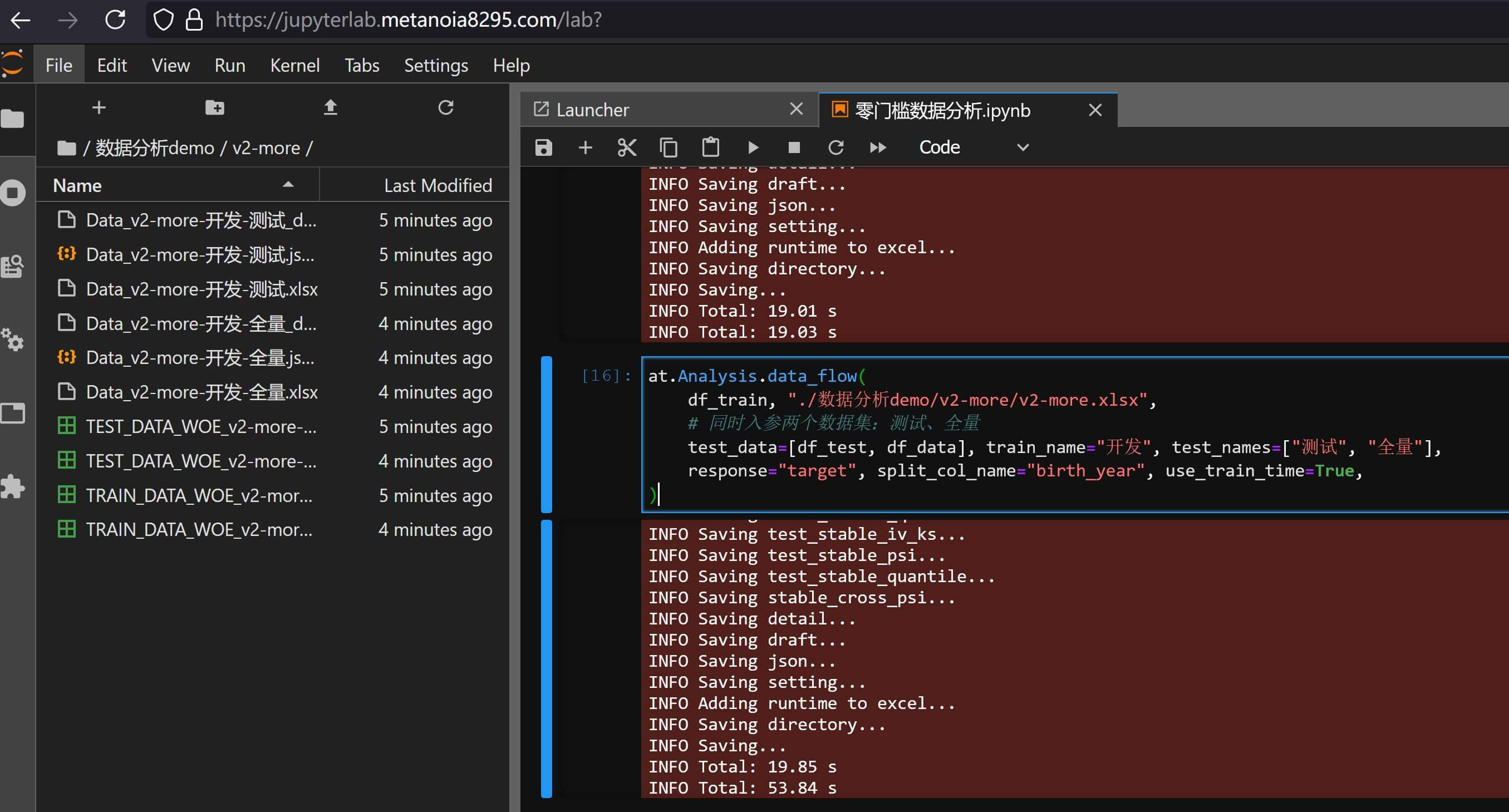The width and height of the screenshot is (1509, 812).
Task: Paste cell from the clipboard
Action: pyautogui.click(x=711, y=147)
